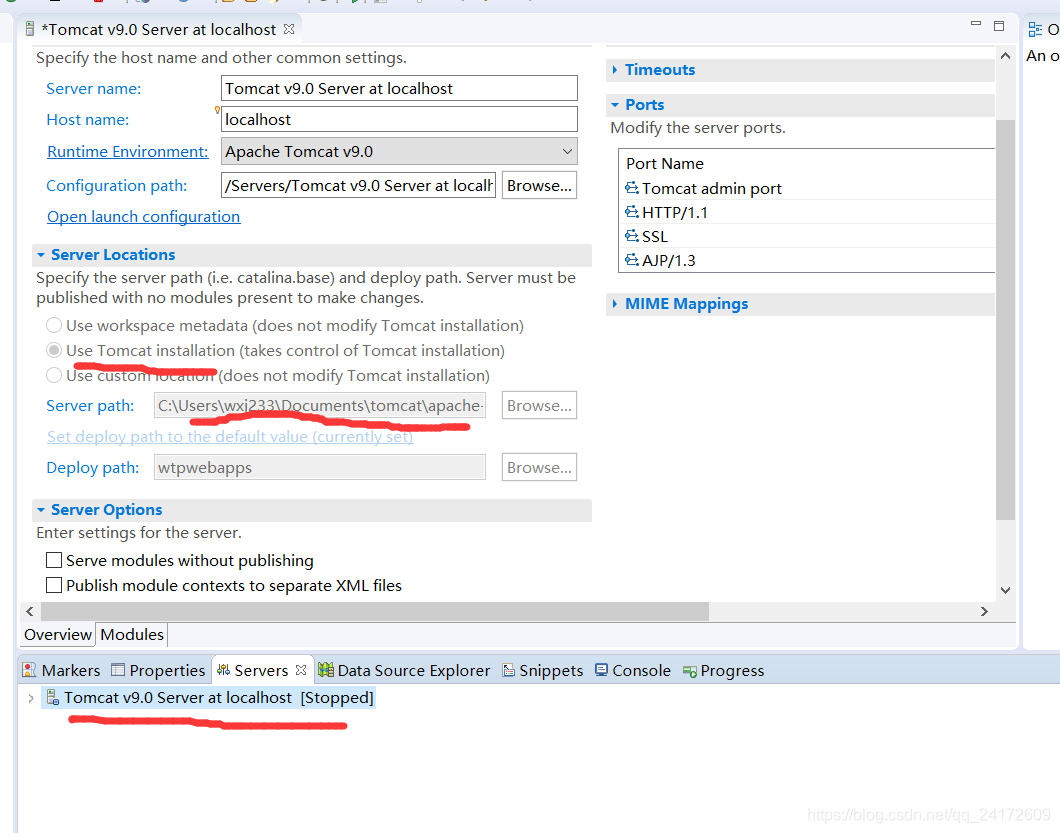Click Set deploy path to default value link
This screenshot has width=1060, height=833.
coord(230,437)
